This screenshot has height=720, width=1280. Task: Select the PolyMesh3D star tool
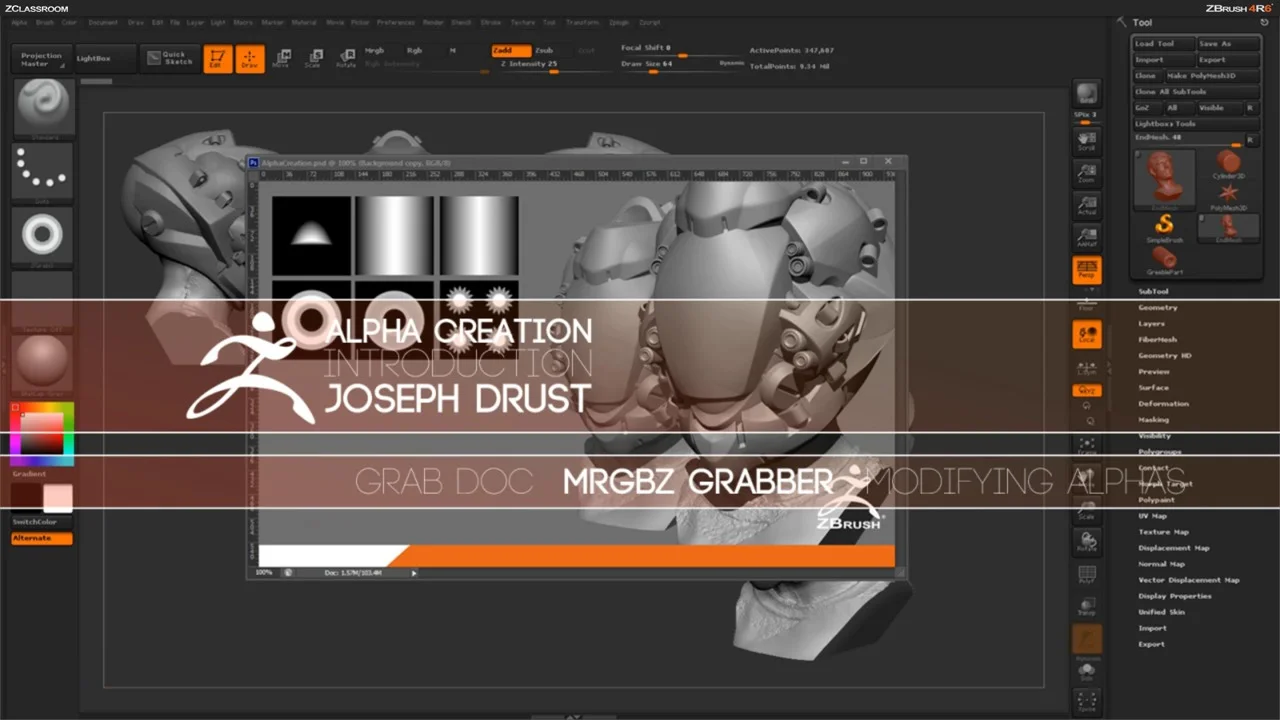(x=1228, y=195)
